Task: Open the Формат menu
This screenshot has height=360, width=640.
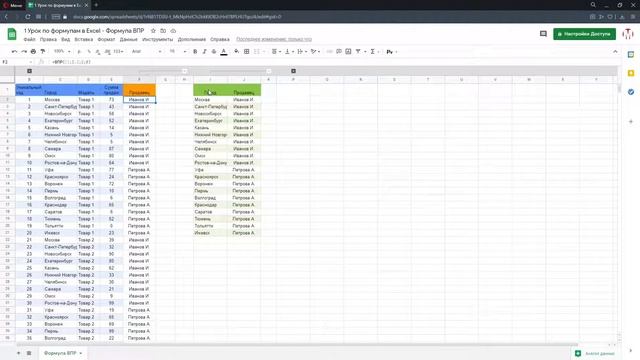Action: (x=106, y=40)
